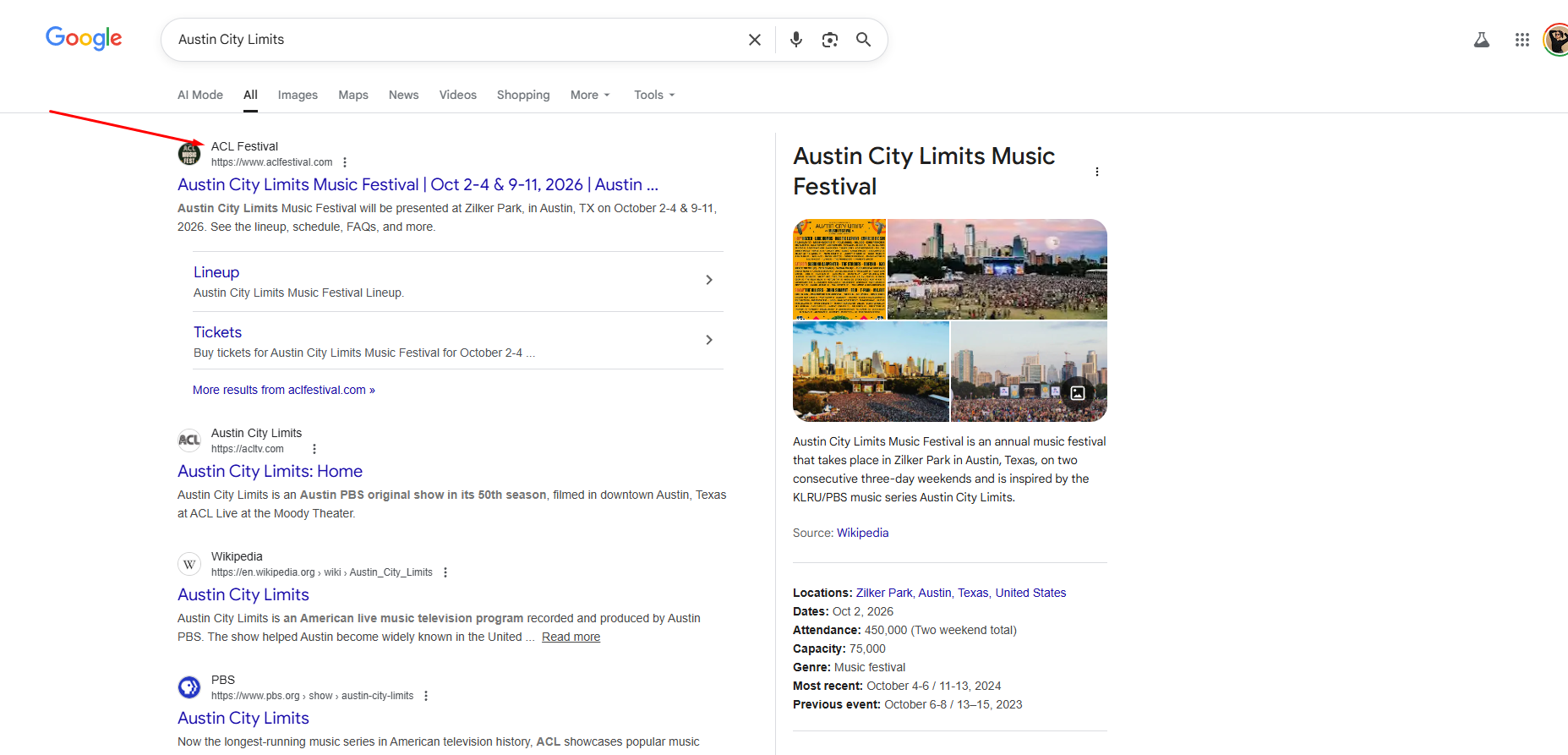
Task: Click More results from aclfestival.com
Action: (x=283, y=390)
